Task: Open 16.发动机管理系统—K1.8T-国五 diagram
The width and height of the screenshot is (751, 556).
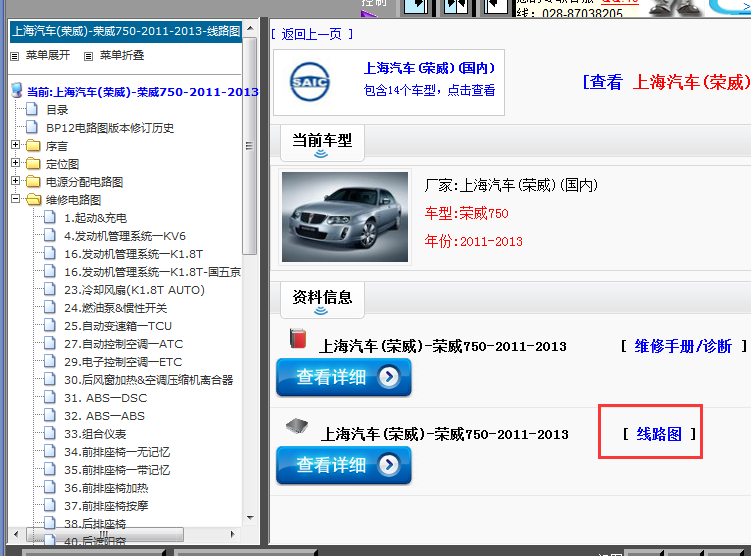Action: pos(152,272)
